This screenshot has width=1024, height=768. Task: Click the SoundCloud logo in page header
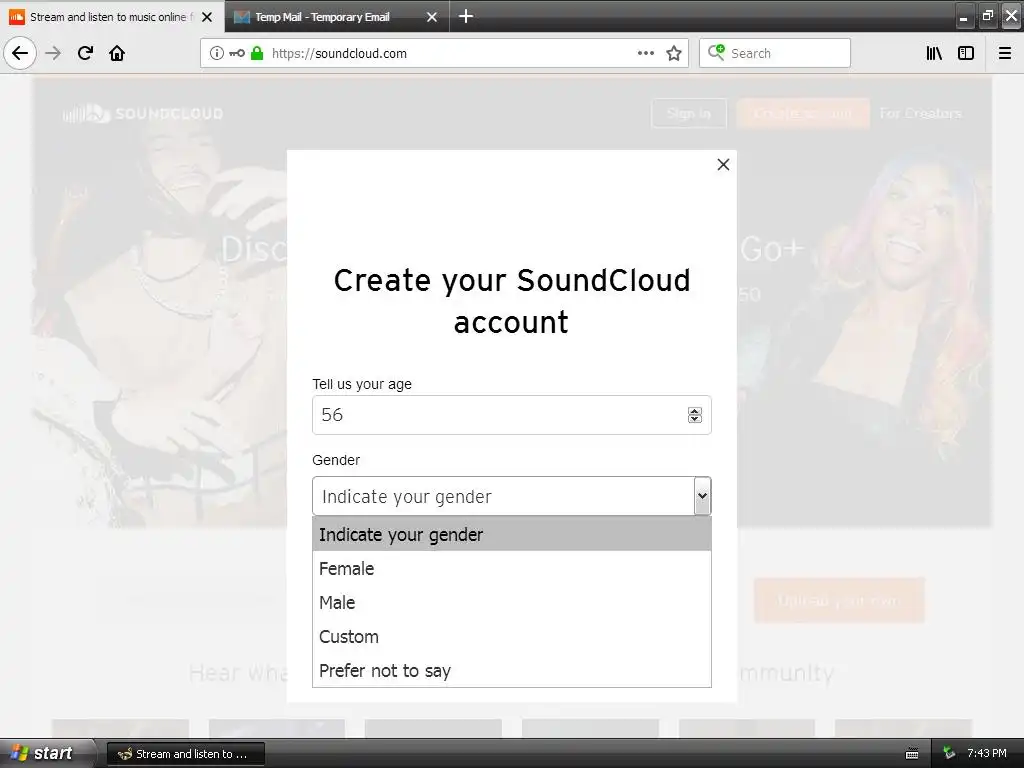(143, 113)
